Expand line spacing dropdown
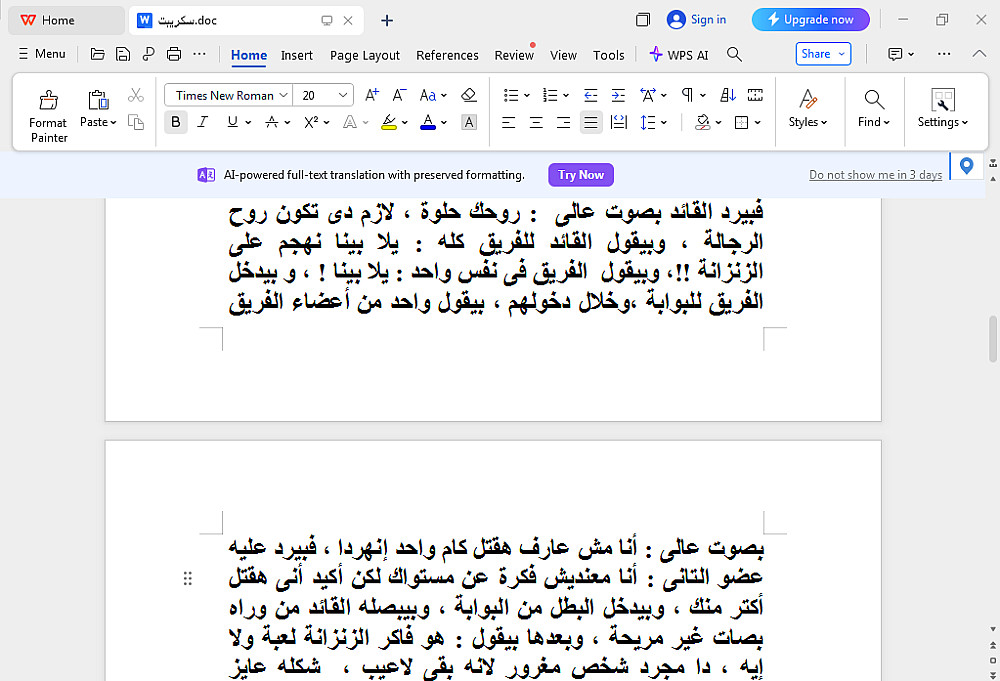1000x681 pixels. coord(664,122)
